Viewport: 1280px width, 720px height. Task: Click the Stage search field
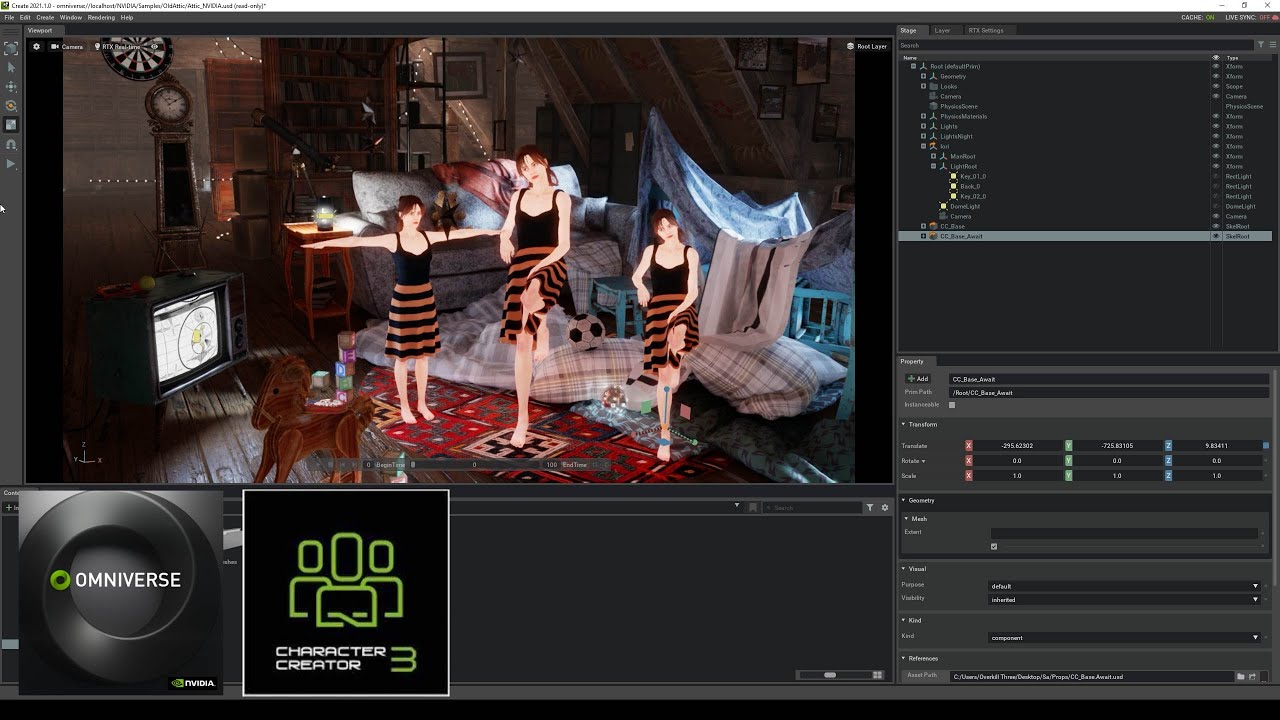[x=1075, y=45]
